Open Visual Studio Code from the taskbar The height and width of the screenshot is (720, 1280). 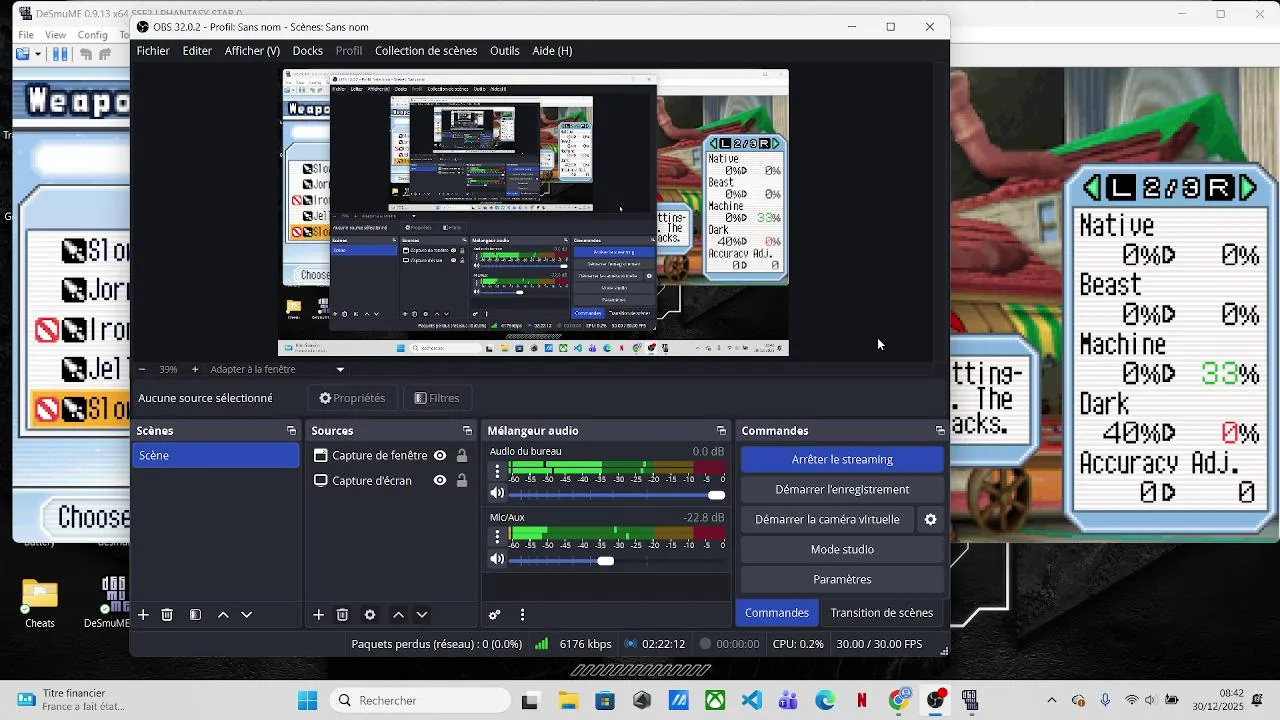tap(752, 701)
